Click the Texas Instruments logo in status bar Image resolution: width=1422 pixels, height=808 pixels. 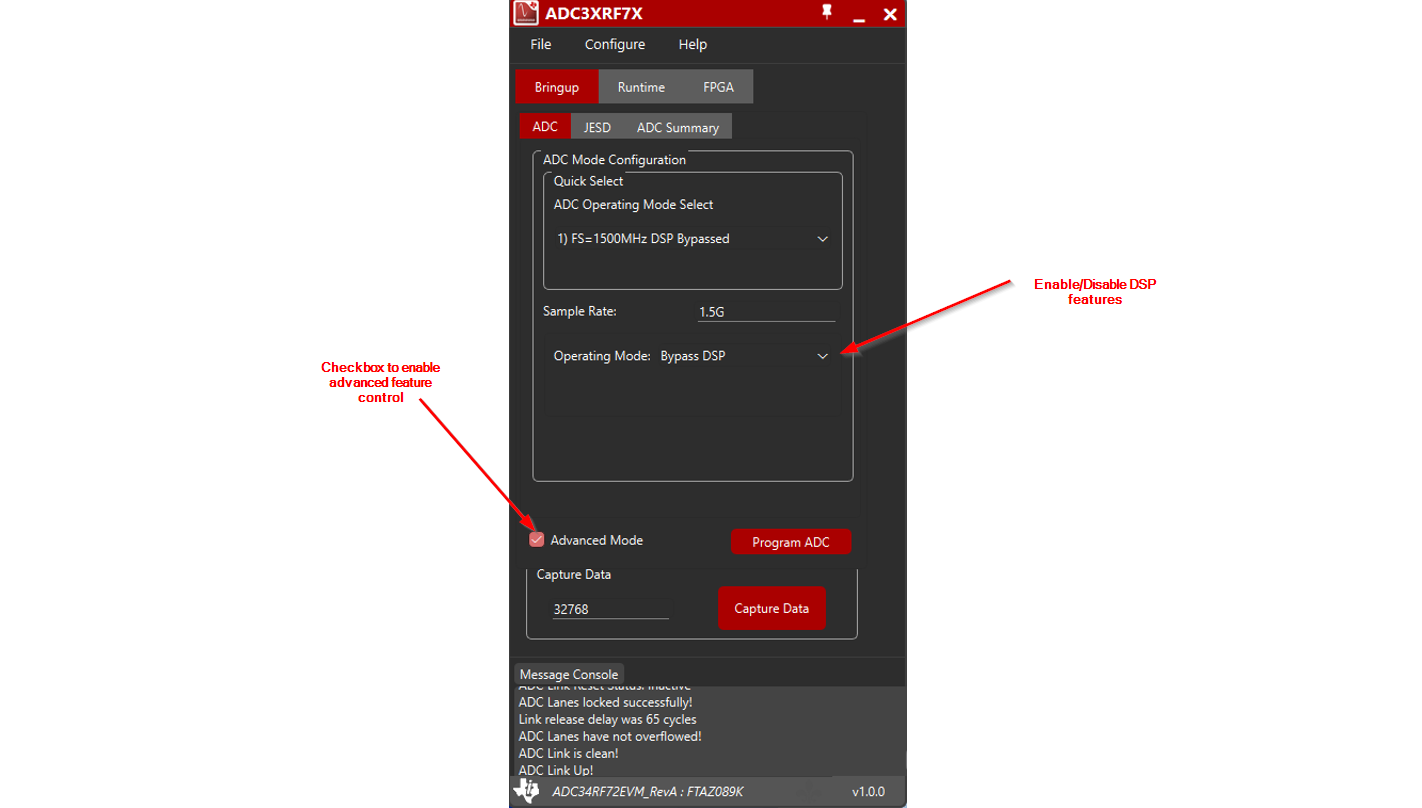(x=526, y=791)
